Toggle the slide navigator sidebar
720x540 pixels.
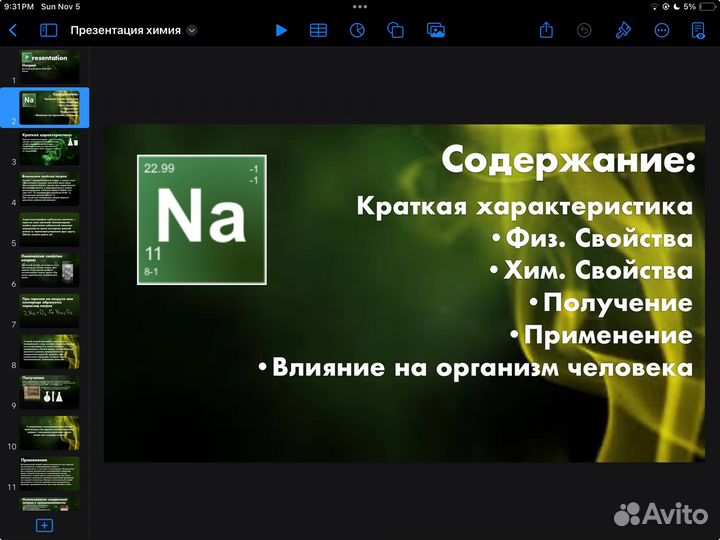tap(49, 30)
